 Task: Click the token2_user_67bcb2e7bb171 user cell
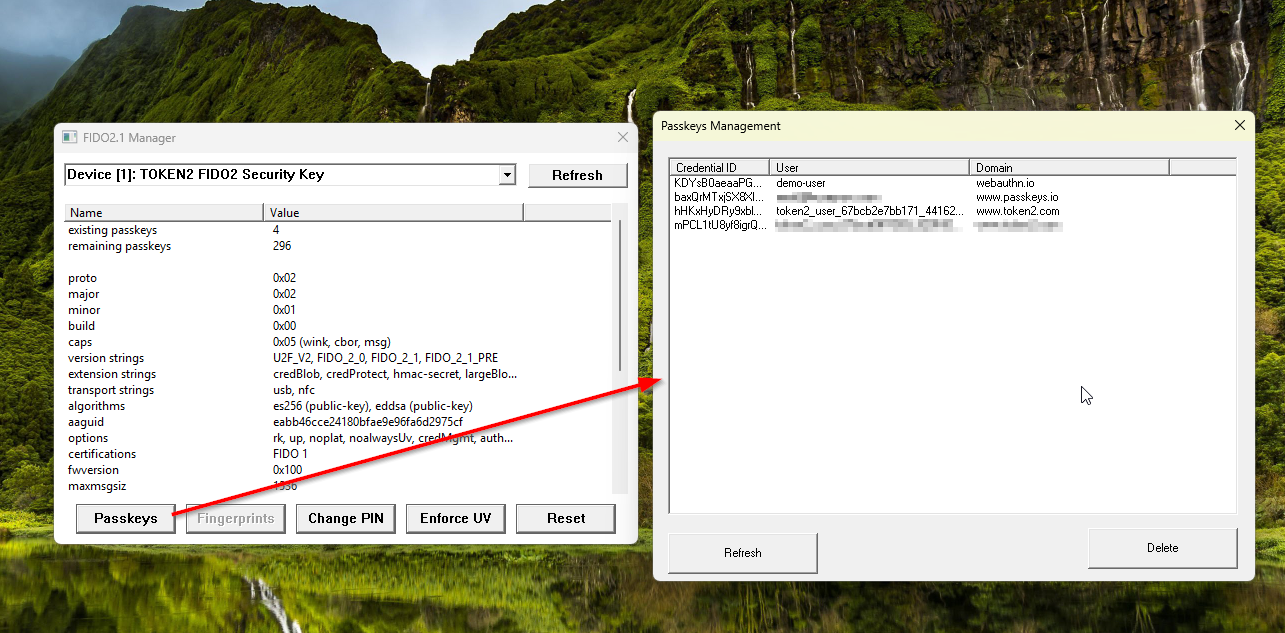click(x=870, y=211)
